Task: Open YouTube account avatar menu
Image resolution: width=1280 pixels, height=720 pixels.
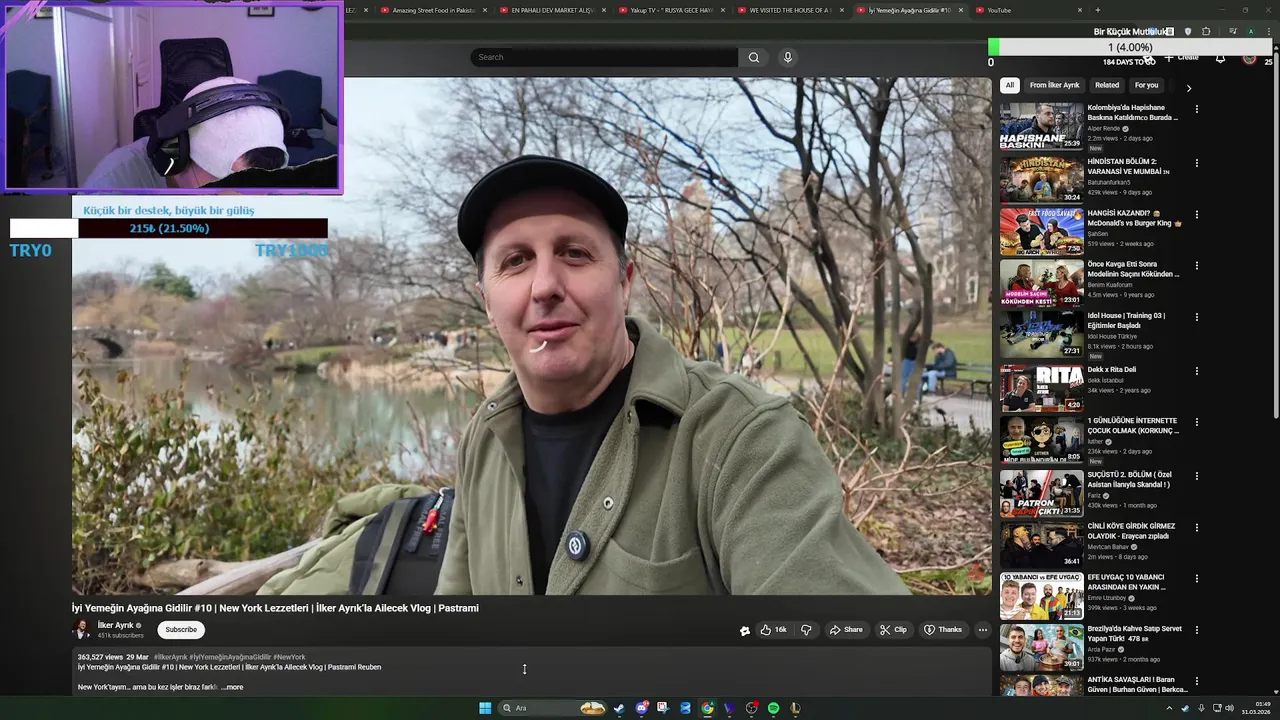Action: point(1249,58)
